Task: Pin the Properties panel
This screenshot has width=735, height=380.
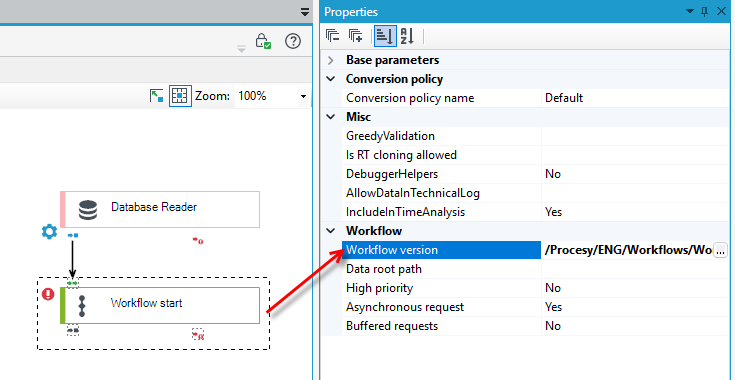Action: (x=704, y=12)
